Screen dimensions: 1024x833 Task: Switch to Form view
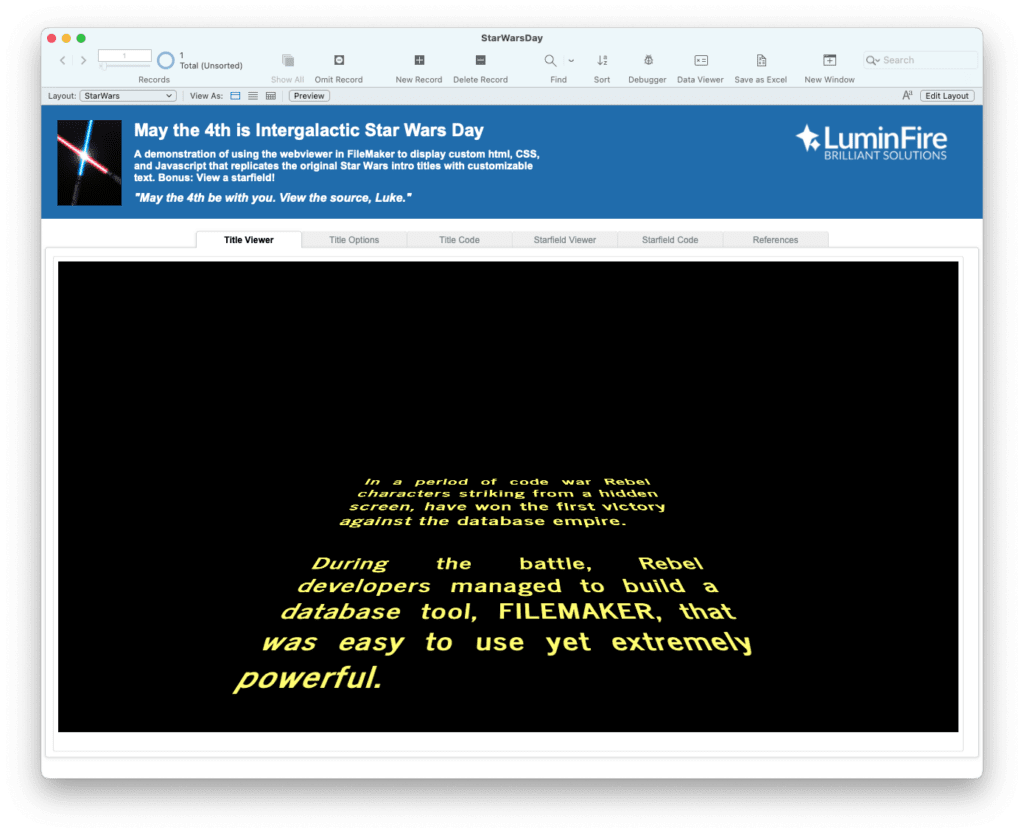pos(235,96)
